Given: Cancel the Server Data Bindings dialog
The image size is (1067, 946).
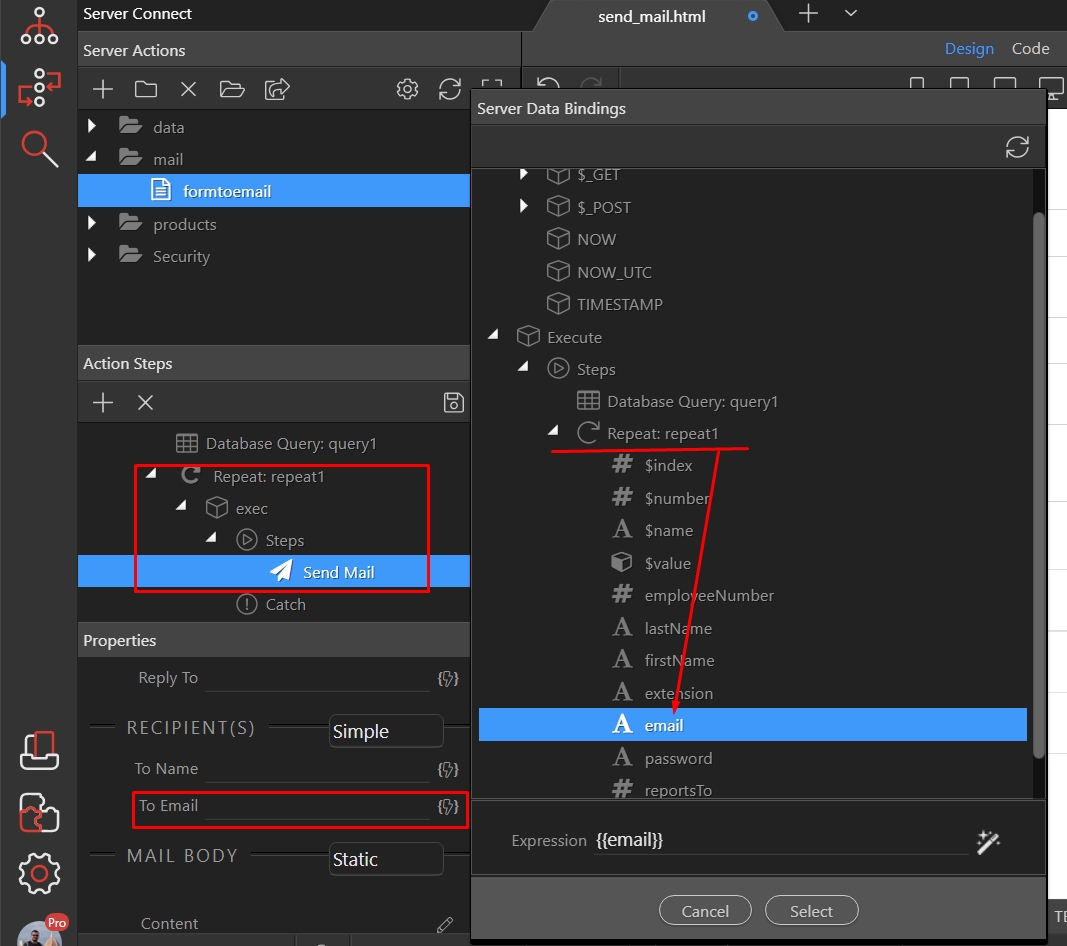Looking at the screenshot, I should [x=705, y=911].
